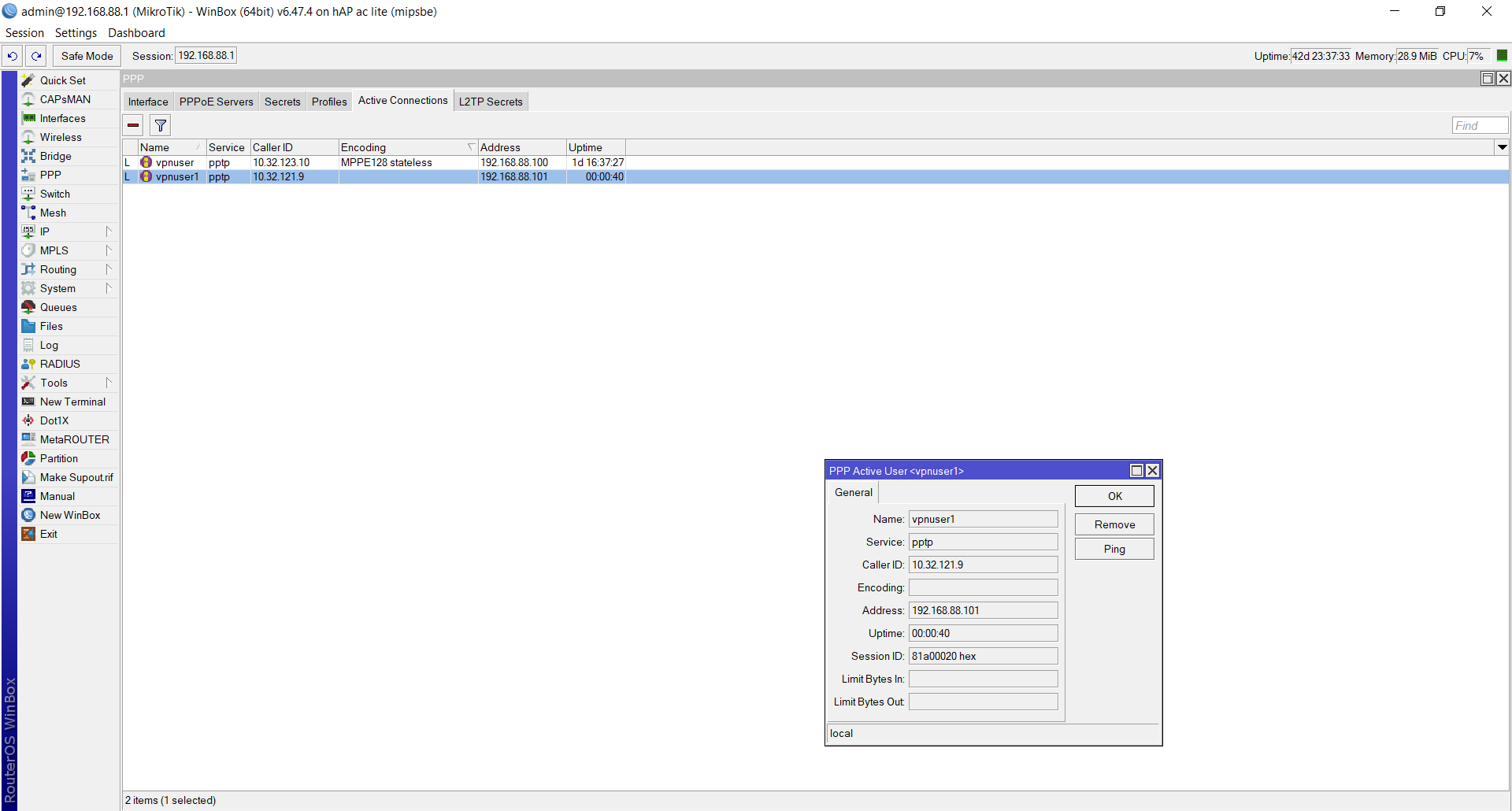Switch to the L2TP Secrets tab
The image size is (1512, 811).
point(491,102)
